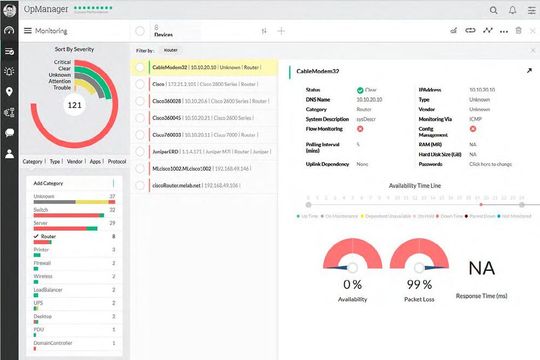The image size is (540, 360).
Task: Click the Config Management red disabled icon
Action: pos(473,129)
